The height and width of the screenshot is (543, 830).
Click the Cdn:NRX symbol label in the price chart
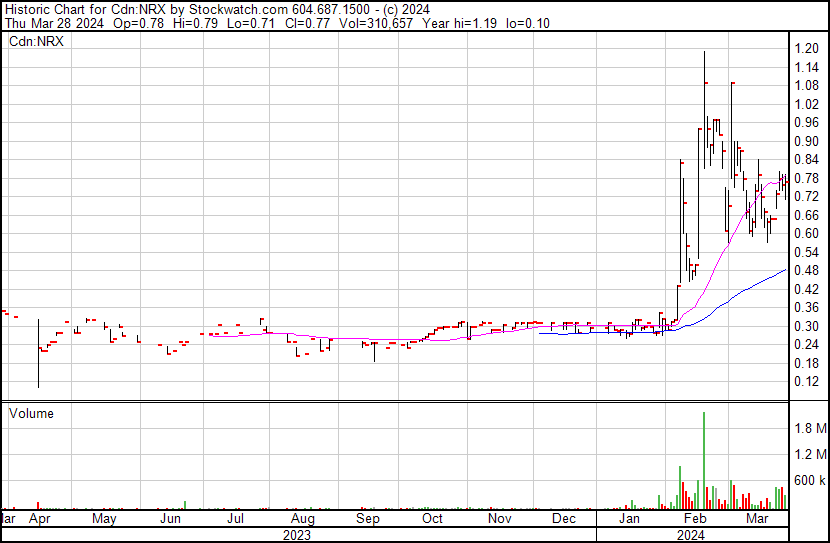tap(35, 42)
